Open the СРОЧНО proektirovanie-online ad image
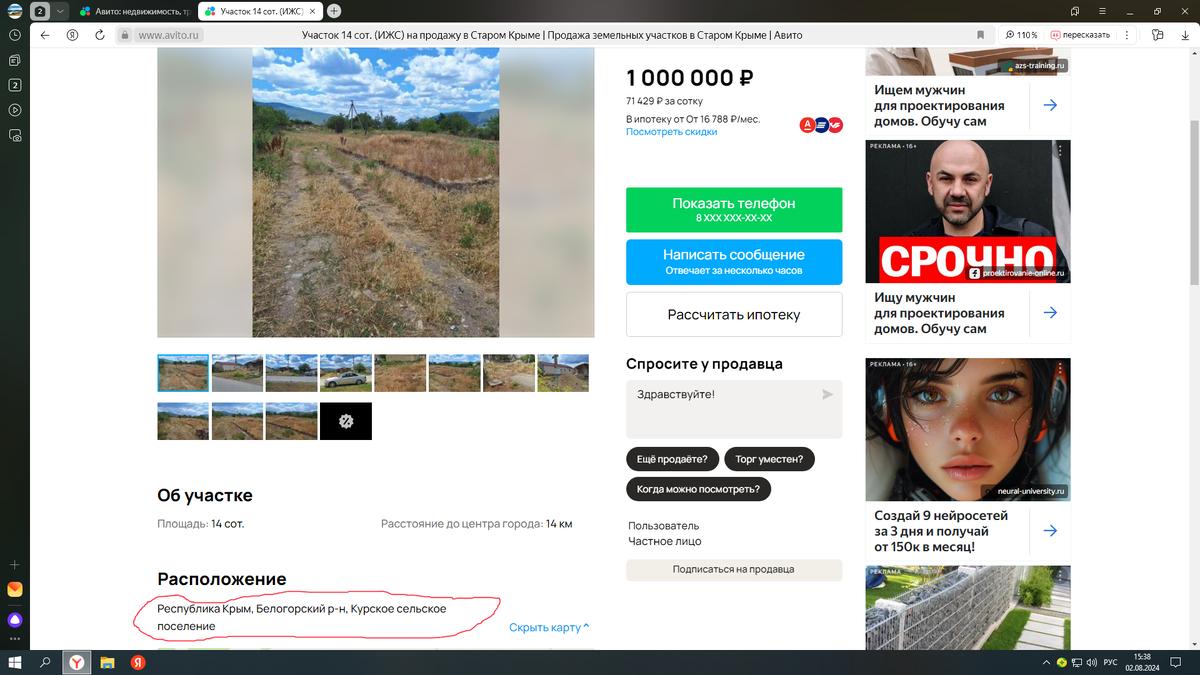This screenshot has width=1200, height=675. tap(967, 211)
